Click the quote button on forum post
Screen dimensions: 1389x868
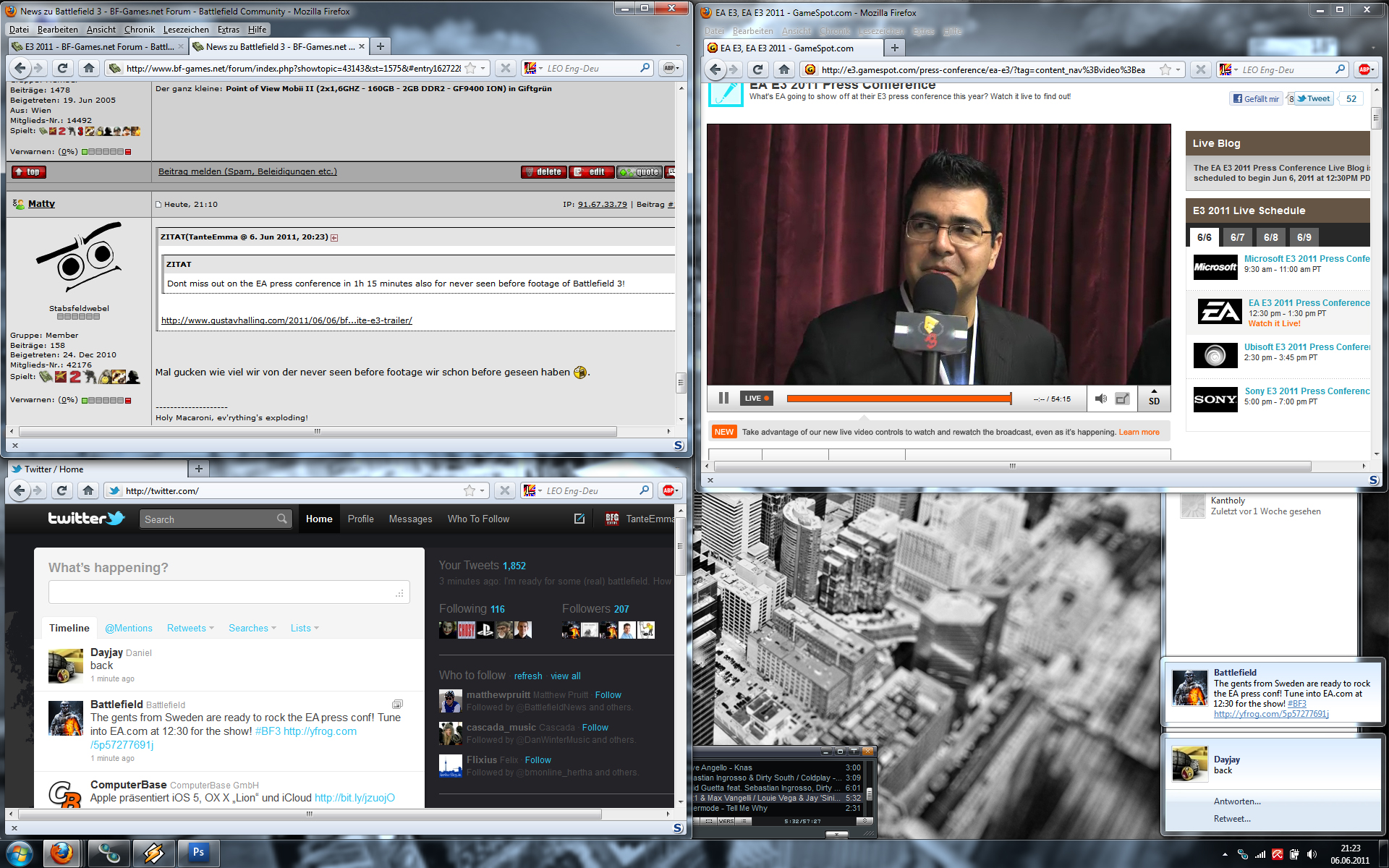640,171
